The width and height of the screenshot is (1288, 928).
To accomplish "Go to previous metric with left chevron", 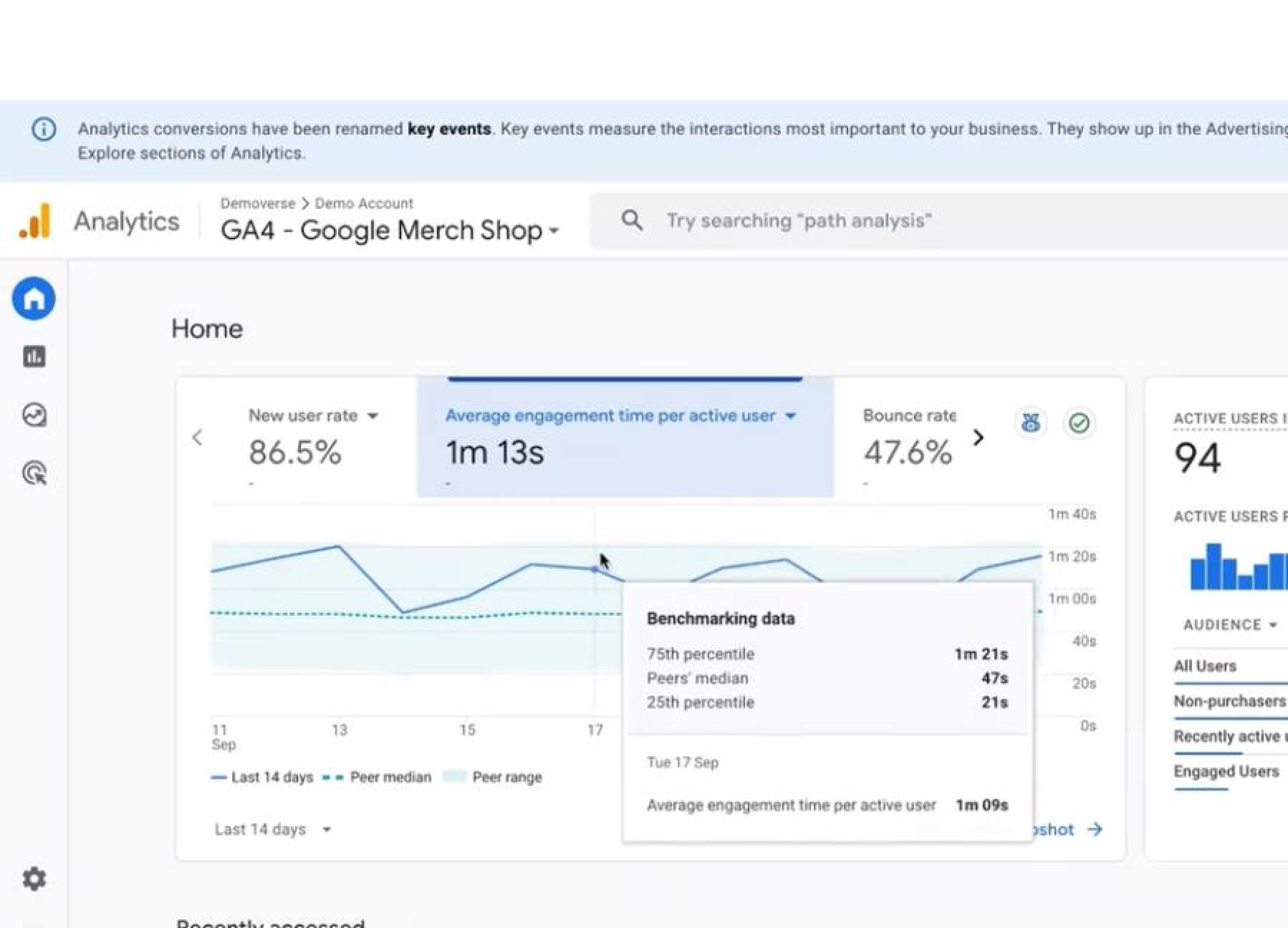I will pos(197,438).
